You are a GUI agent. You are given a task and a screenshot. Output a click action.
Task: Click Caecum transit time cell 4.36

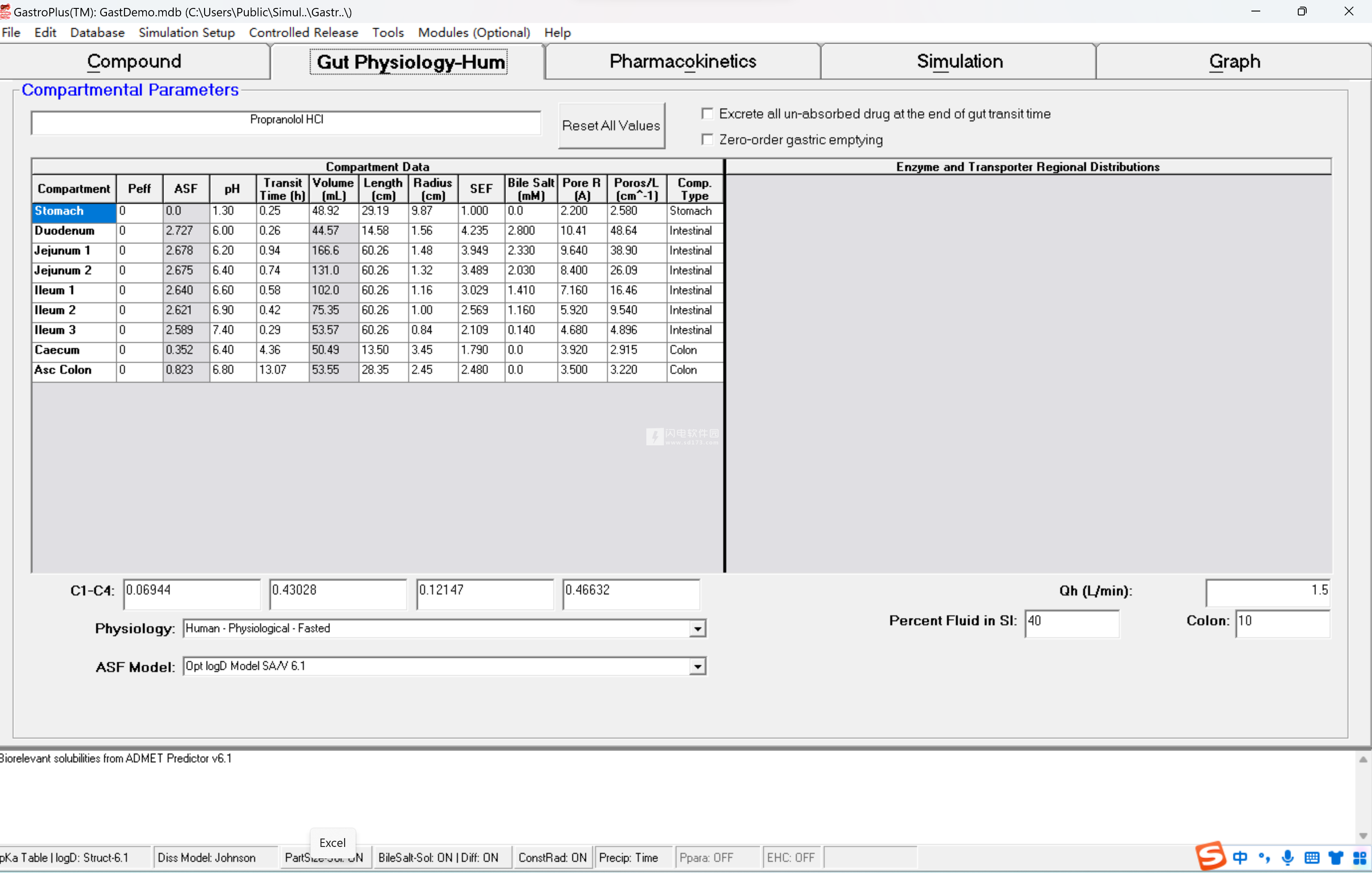click(x=283, y=351)
